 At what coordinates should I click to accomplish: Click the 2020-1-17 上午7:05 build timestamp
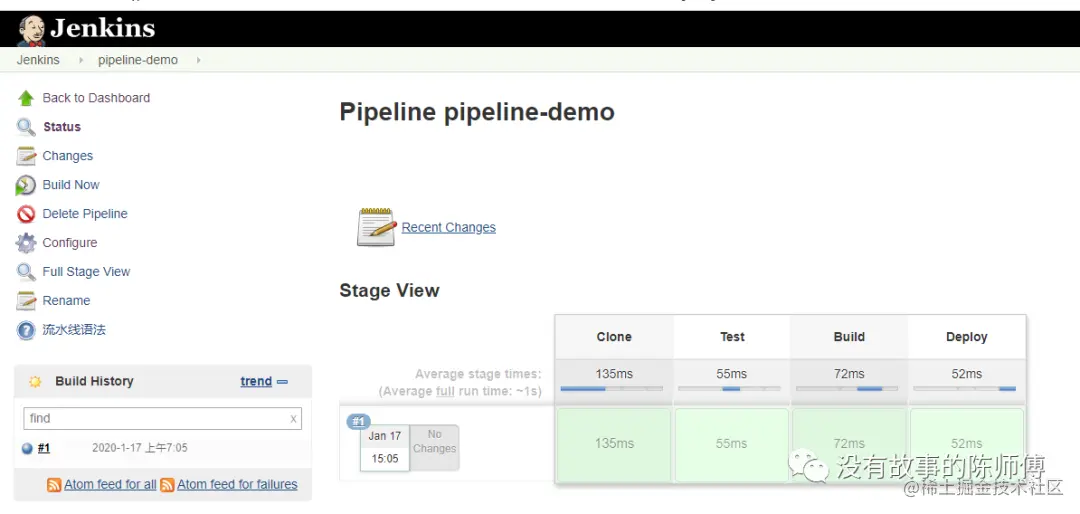click(140, 448)
